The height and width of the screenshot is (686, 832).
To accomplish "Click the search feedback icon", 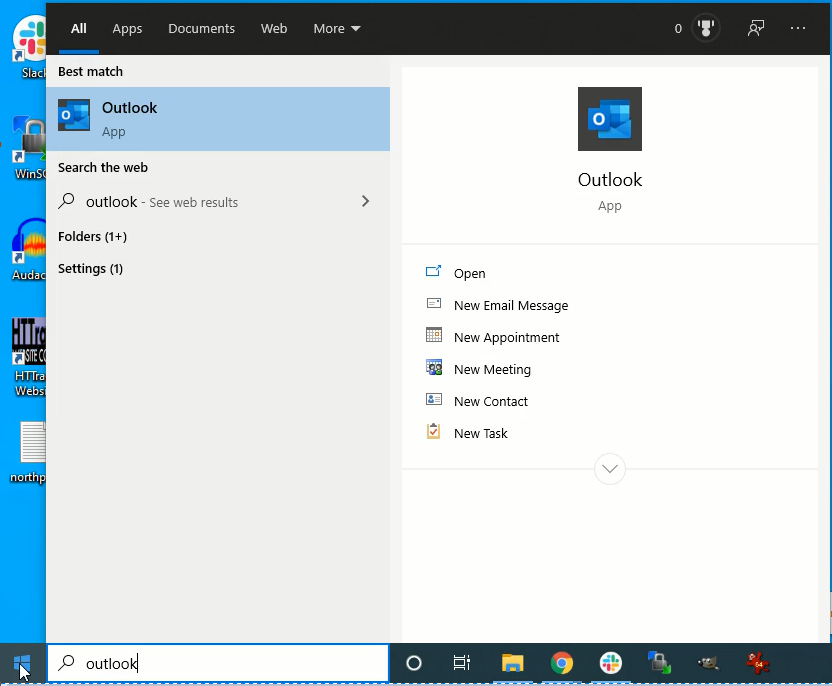I will 756,29.
